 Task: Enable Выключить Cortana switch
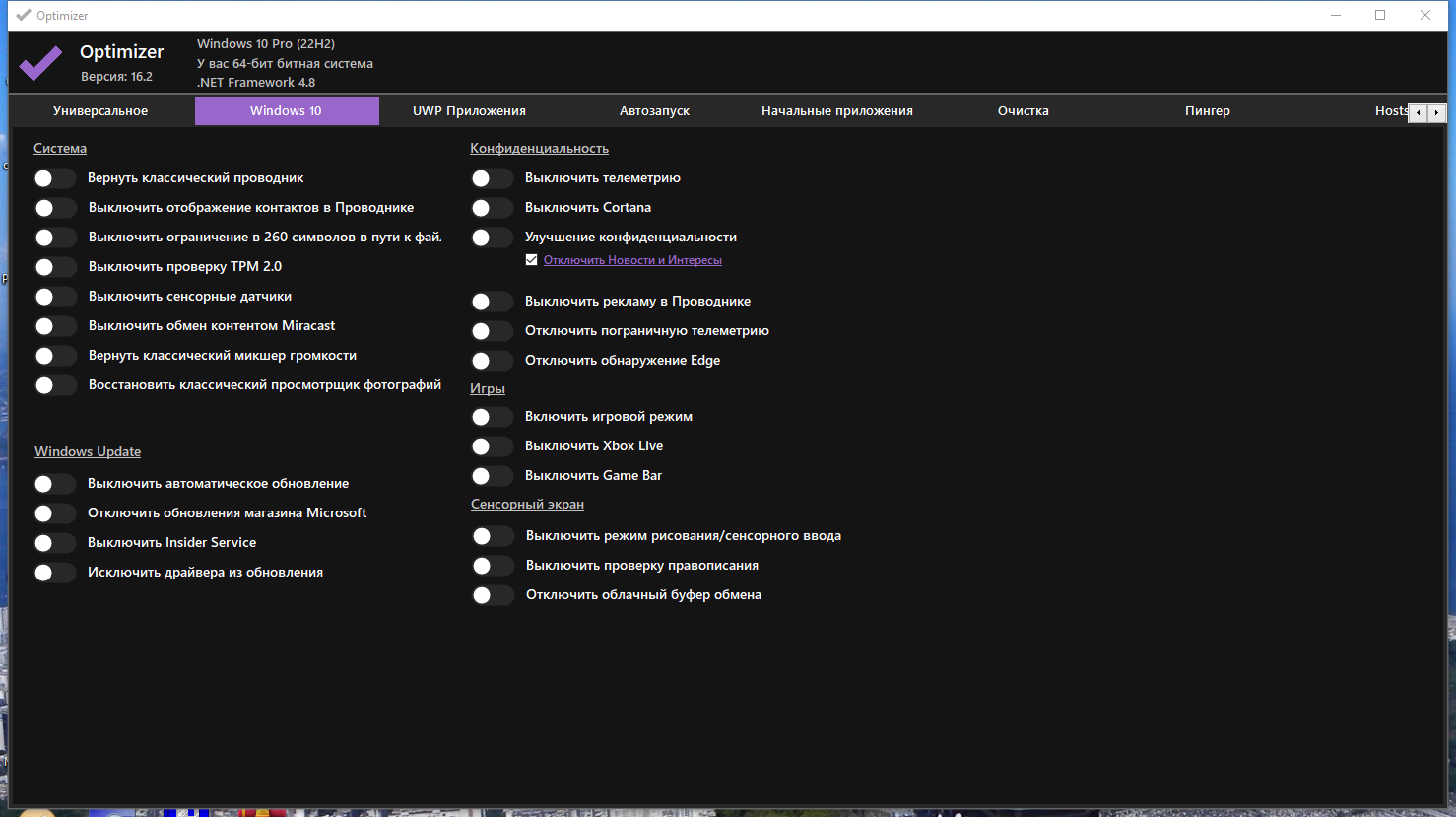pyautogui.click(x=492, y=208)
